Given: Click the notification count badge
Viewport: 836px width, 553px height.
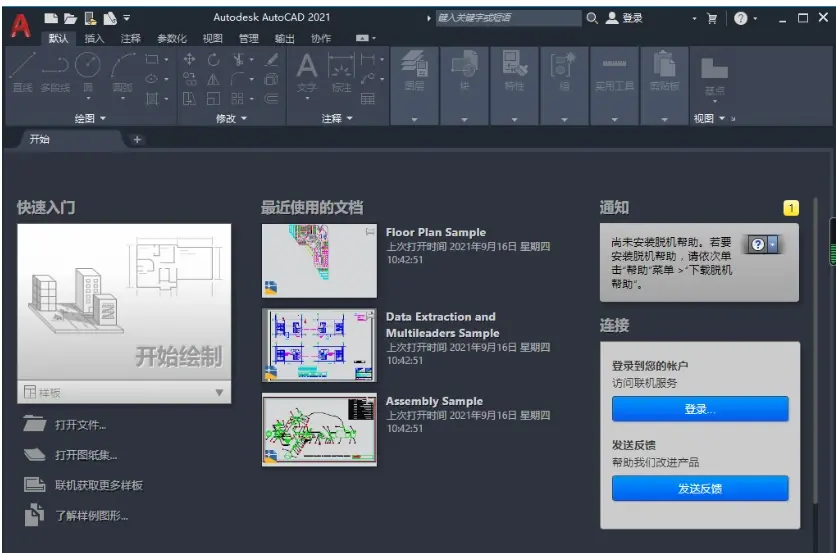Looking at the screenshot, I should [791, 207].
